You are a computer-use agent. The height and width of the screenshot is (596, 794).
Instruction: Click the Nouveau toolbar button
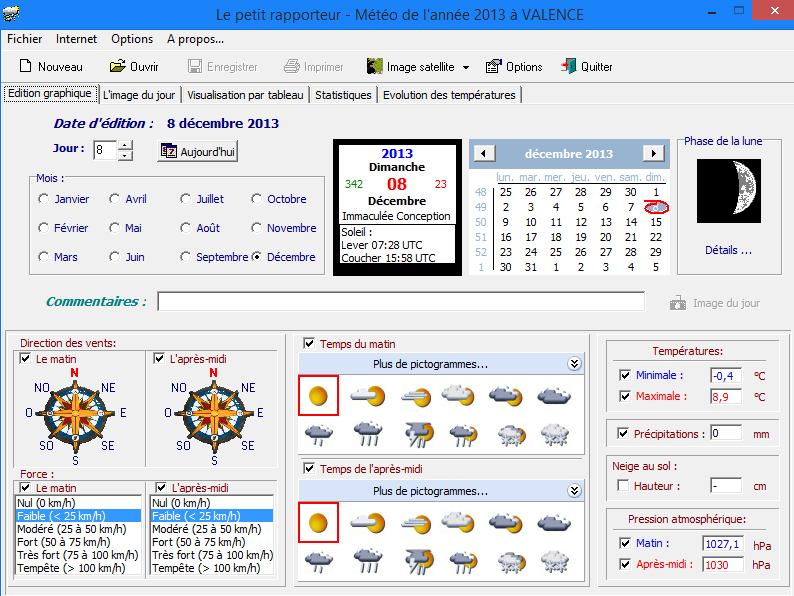click(51, 67)
